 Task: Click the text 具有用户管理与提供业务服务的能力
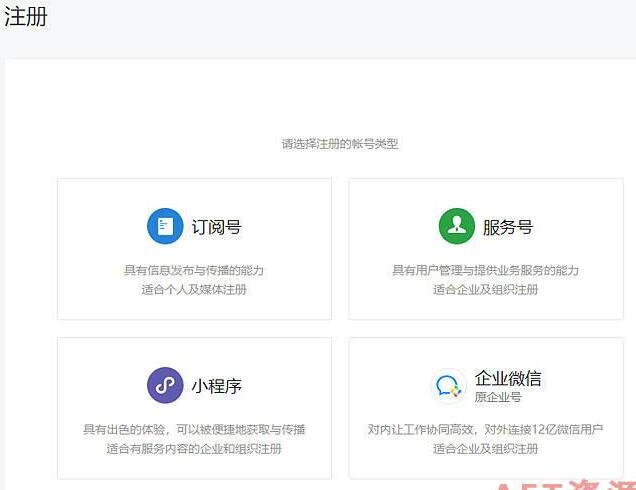pyautogui.click(x=486, y=270)
